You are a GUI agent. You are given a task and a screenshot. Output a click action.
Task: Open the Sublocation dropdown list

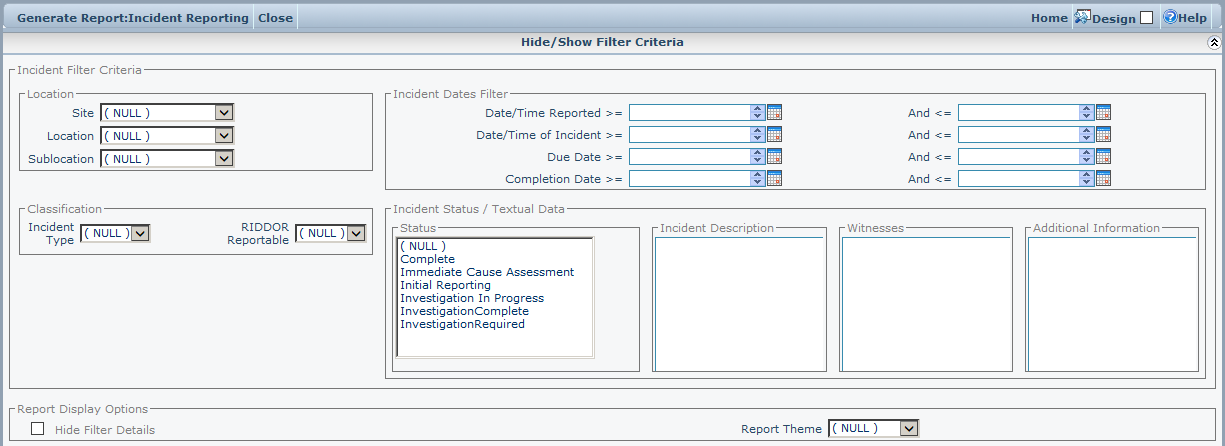tap(224, 159)
